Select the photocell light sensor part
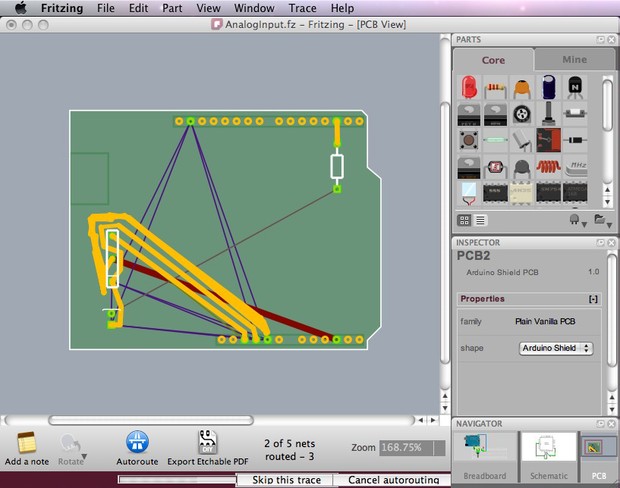The image size is (620, 488). coord(495,167)
